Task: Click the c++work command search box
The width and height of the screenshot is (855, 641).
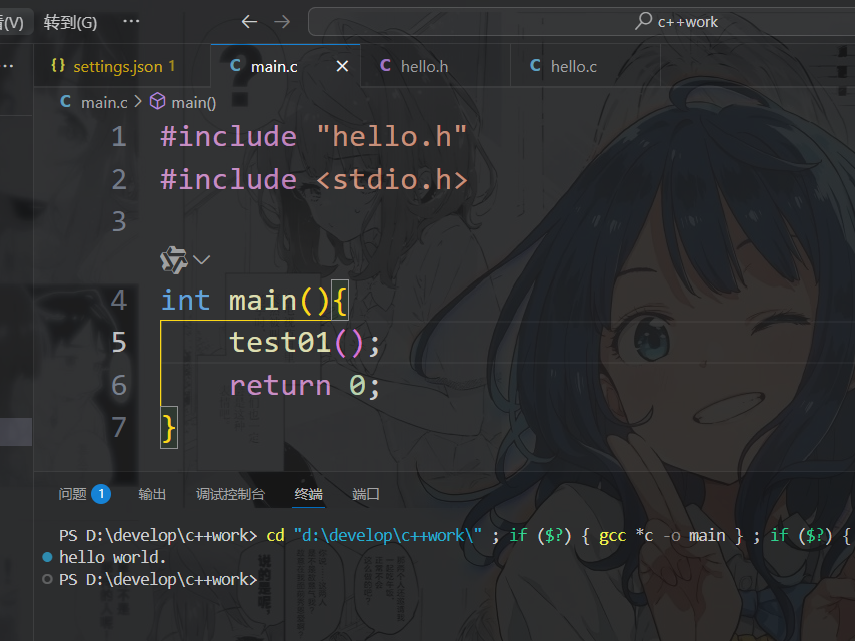Action: pos(581,22)
